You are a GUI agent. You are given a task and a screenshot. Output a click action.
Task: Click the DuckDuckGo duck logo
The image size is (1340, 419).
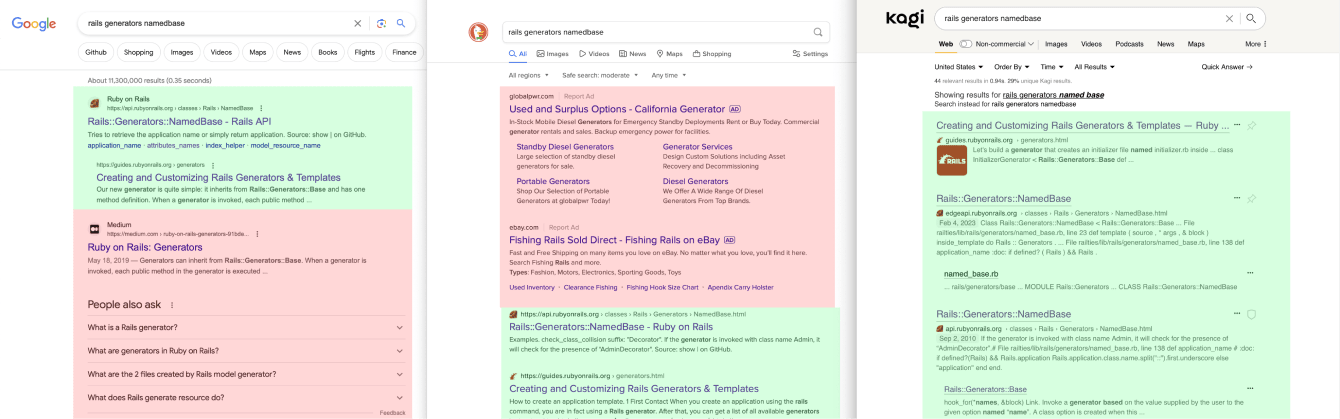pyautogui.click(x=479, y=32)
